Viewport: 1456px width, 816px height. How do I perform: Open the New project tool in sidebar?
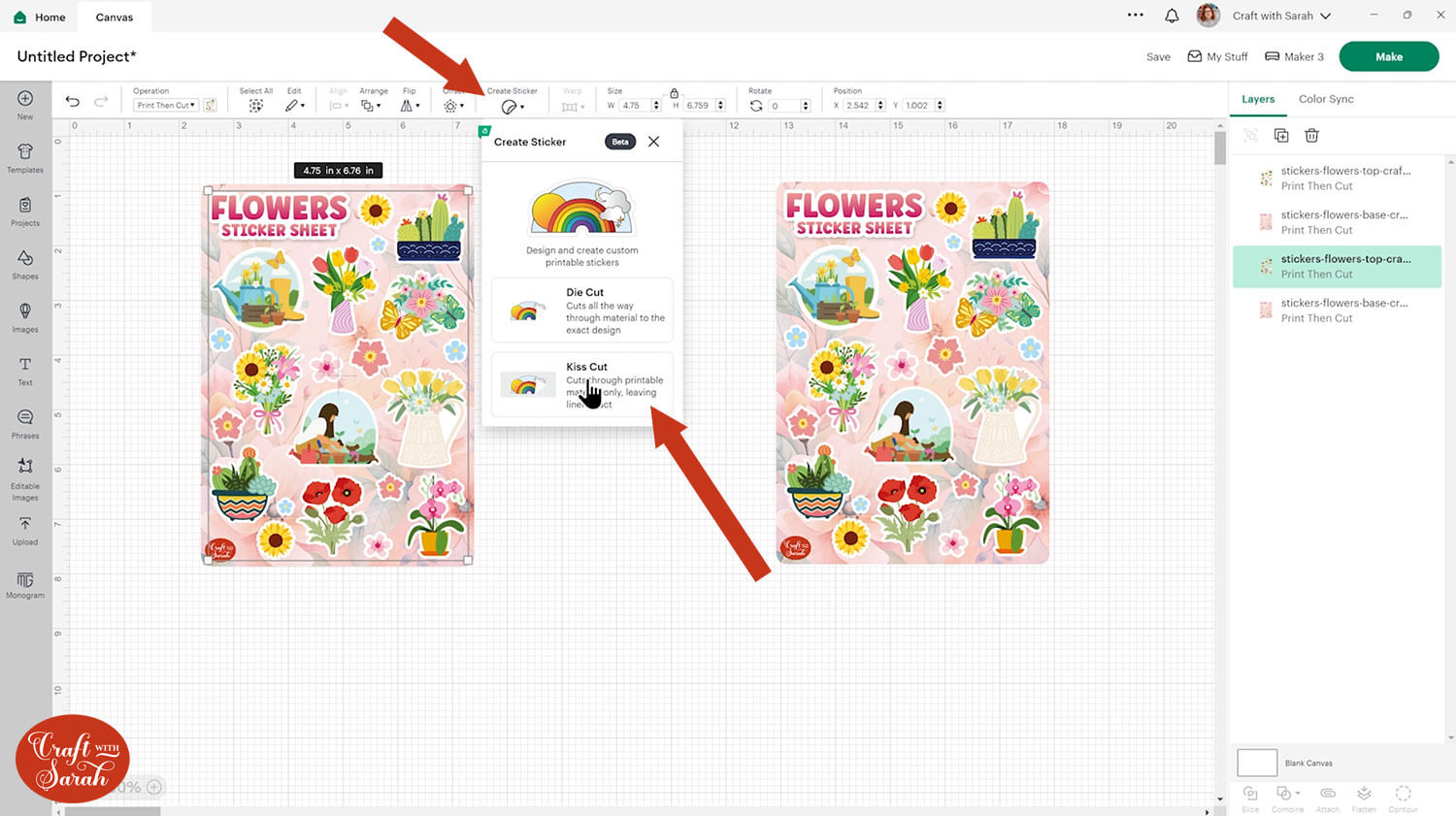pos(25,105)
